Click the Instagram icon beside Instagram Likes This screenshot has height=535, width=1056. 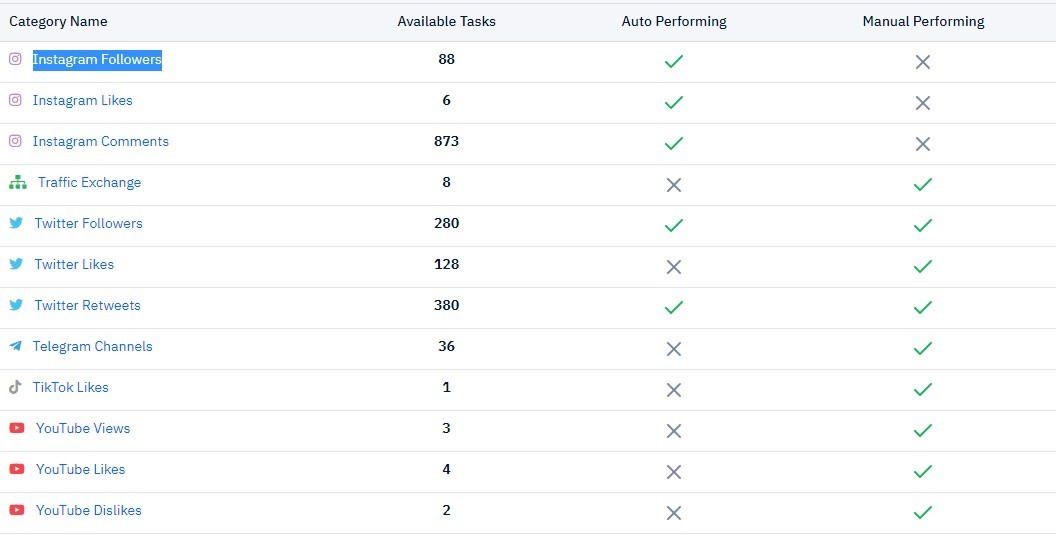[x=15, y=100]
